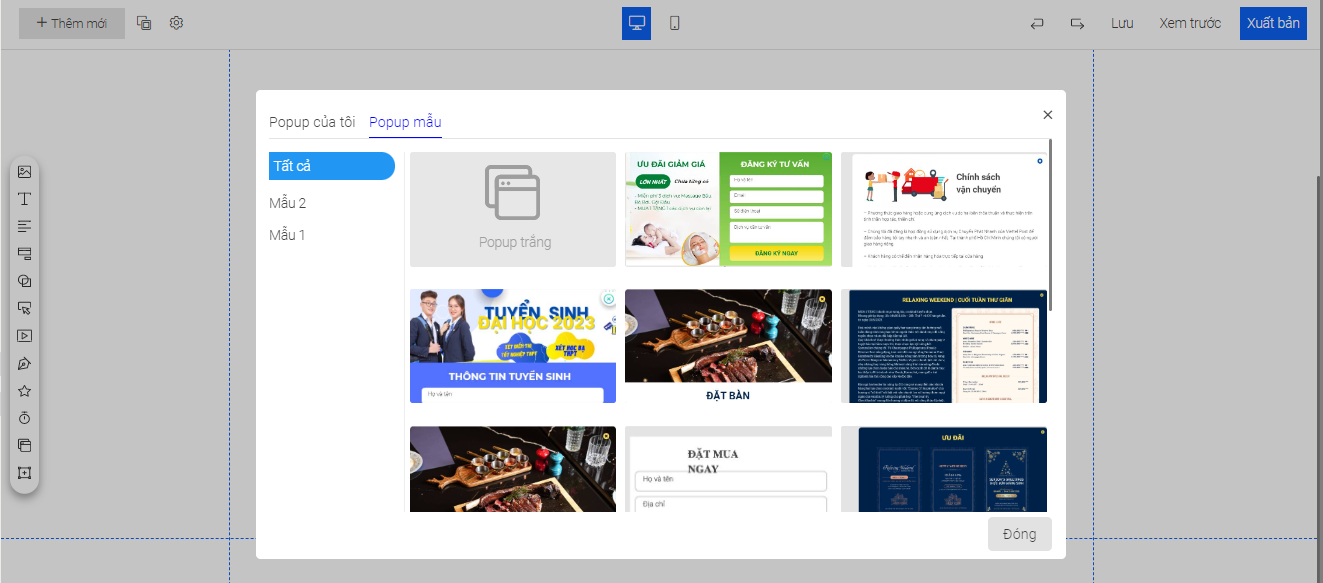The image size is (1323, 583).
Task: Open settings gear in top toolbar
Action: tap(176, 23)
